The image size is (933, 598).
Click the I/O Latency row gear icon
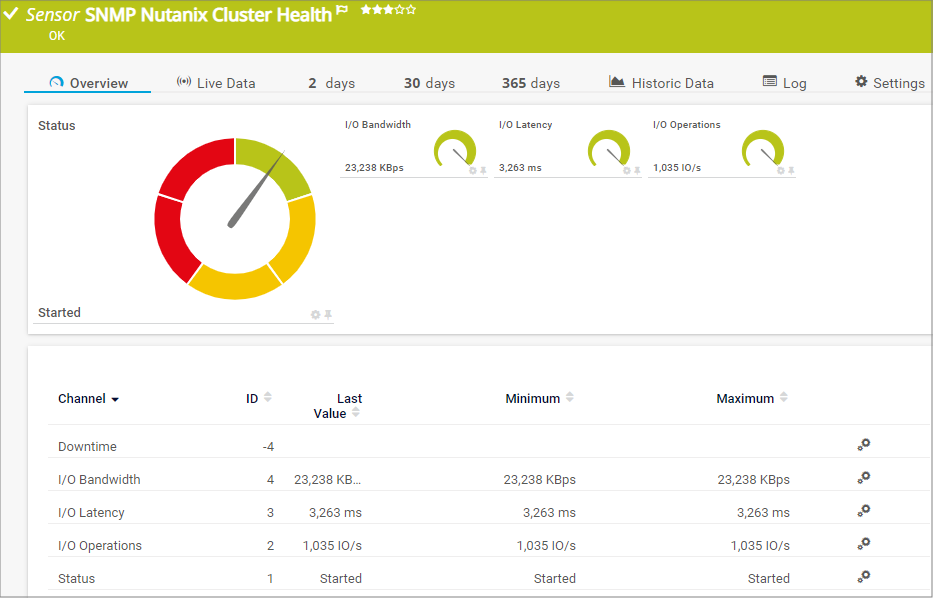864,511
